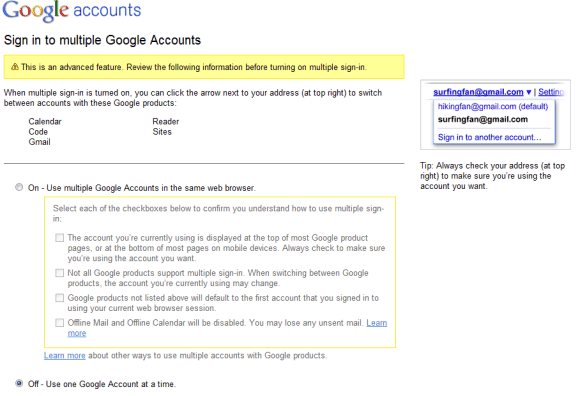Click the accounts text beside Google logo

pyautogui.click(x=107, y=10)
